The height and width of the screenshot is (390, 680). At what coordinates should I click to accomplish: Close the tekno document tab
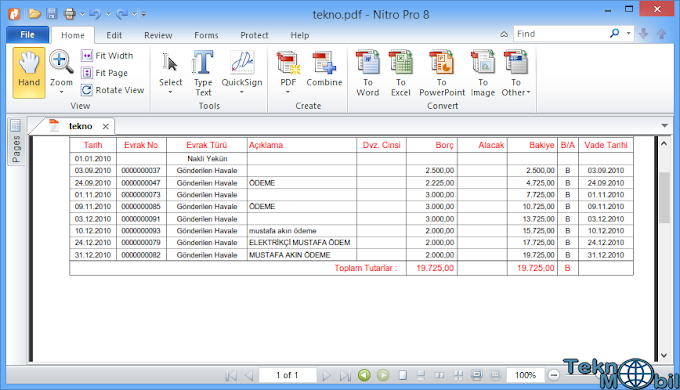(x=105, y=126)
